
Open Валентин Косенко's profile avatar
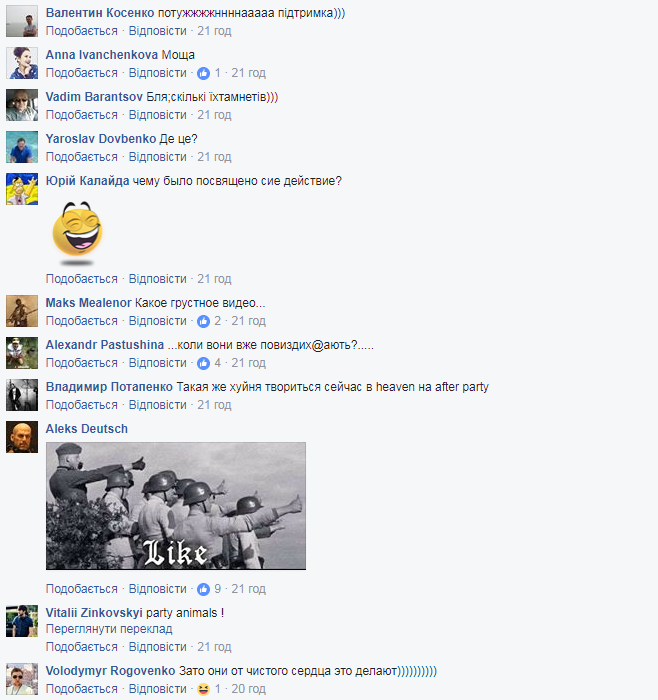pyautogui.click(x=22, y=21)
